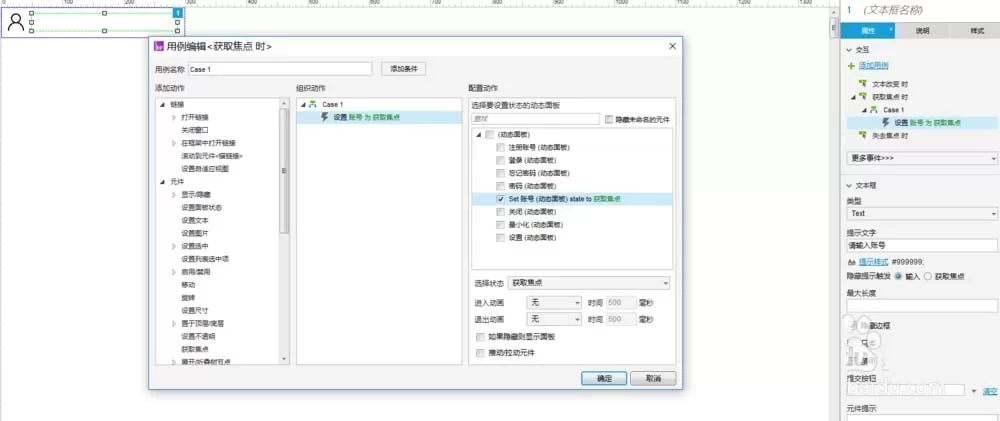Check 关闭 (动态面板) checkbox

(501, 212)
